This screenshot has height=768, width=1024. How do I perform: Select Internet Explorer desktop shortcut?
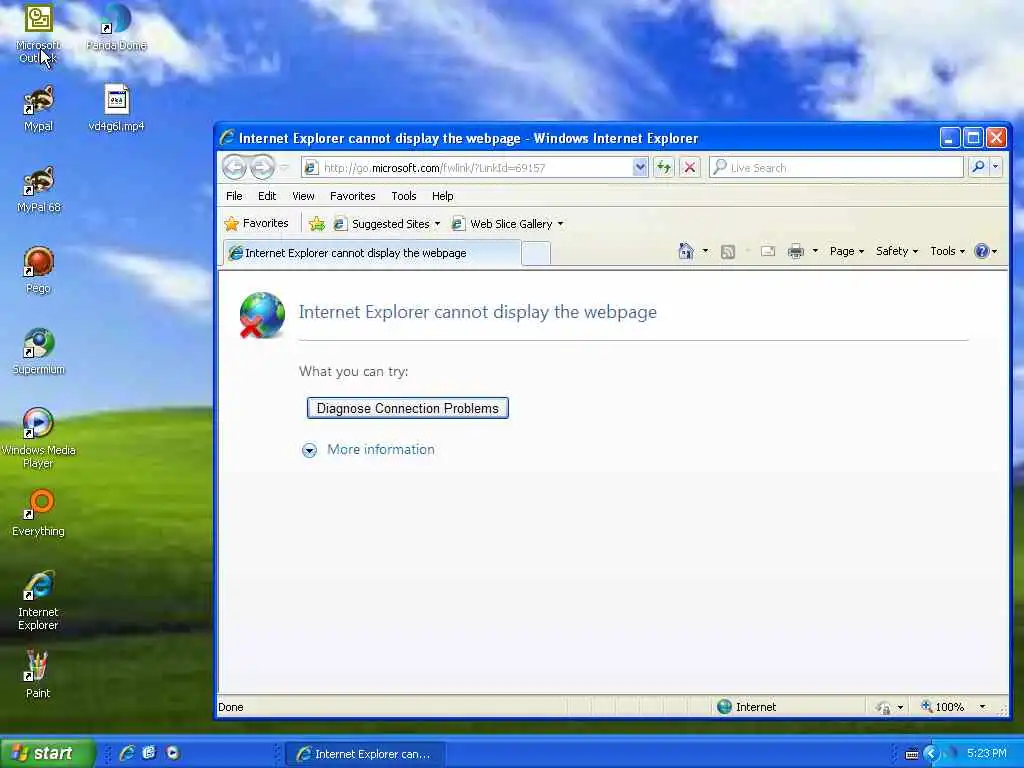[39, 601]
